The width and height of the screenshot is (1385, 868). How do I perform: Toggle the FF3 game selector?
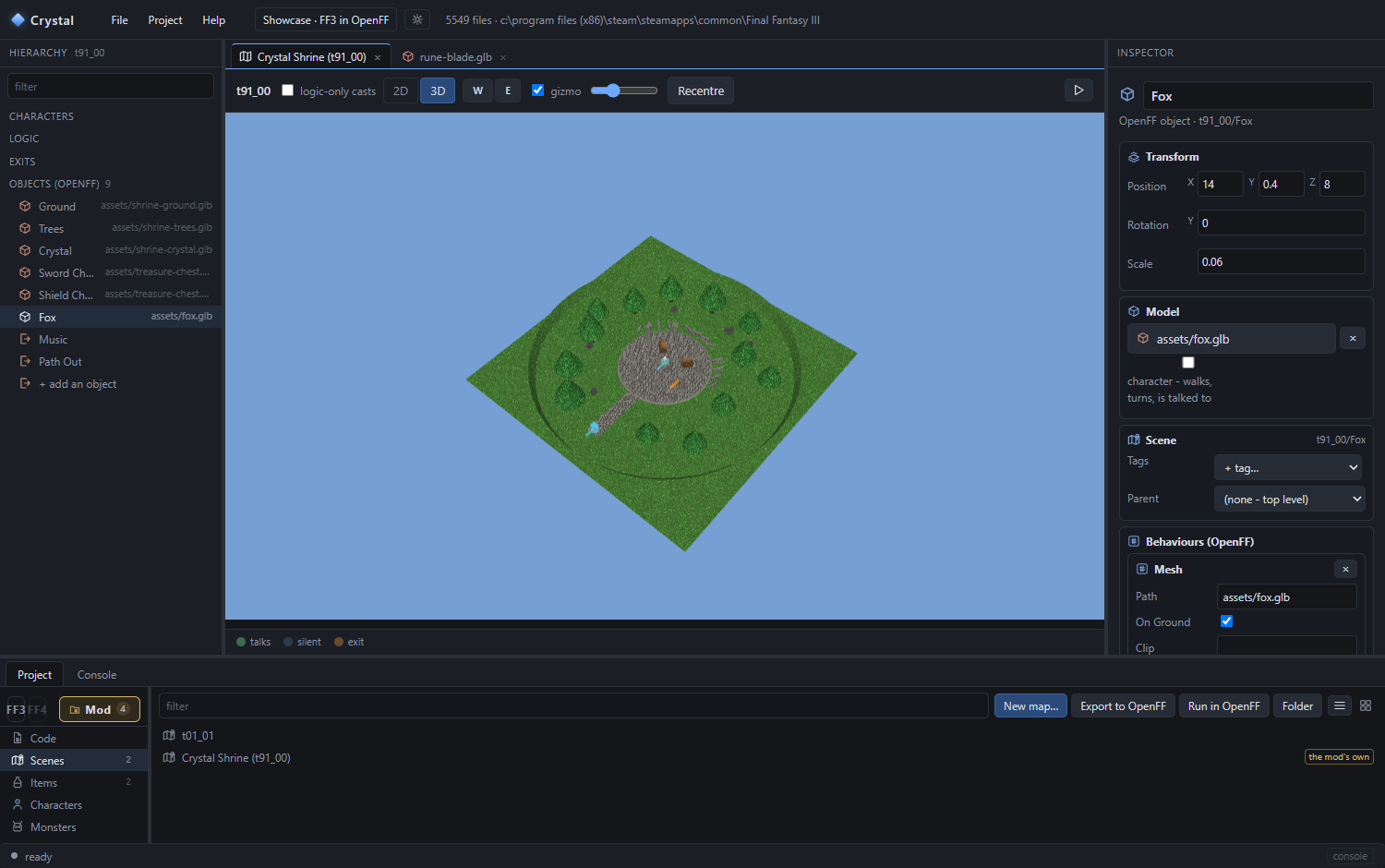tap(16, 709)
